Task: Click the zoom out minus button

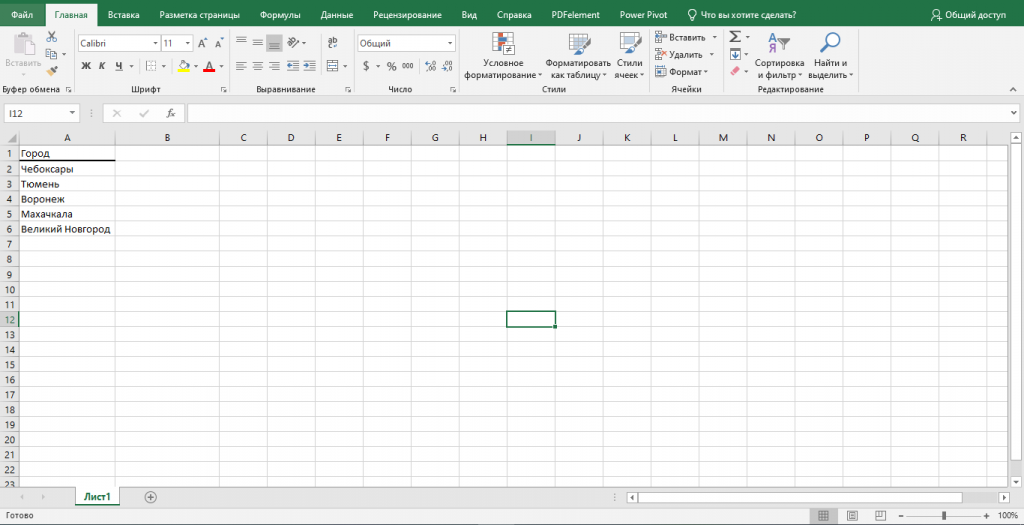Action: coord(902,515)
